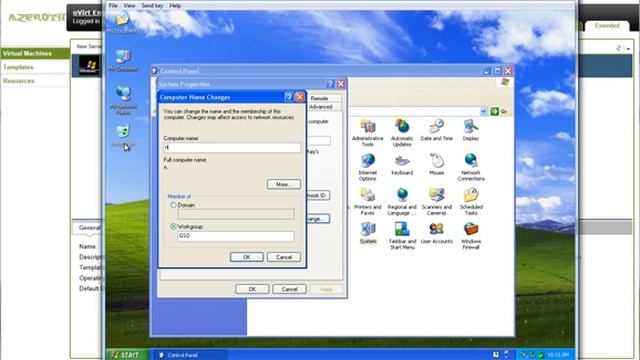
Task: Click the Windows Start button
Action: (126, 354)
